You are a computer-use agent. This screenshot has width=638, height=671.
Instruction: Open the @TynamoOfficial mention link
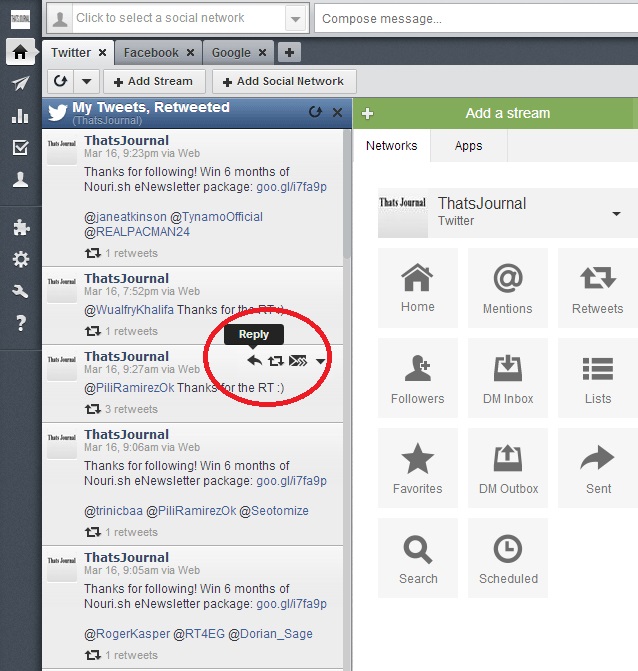tap(217, 217)
